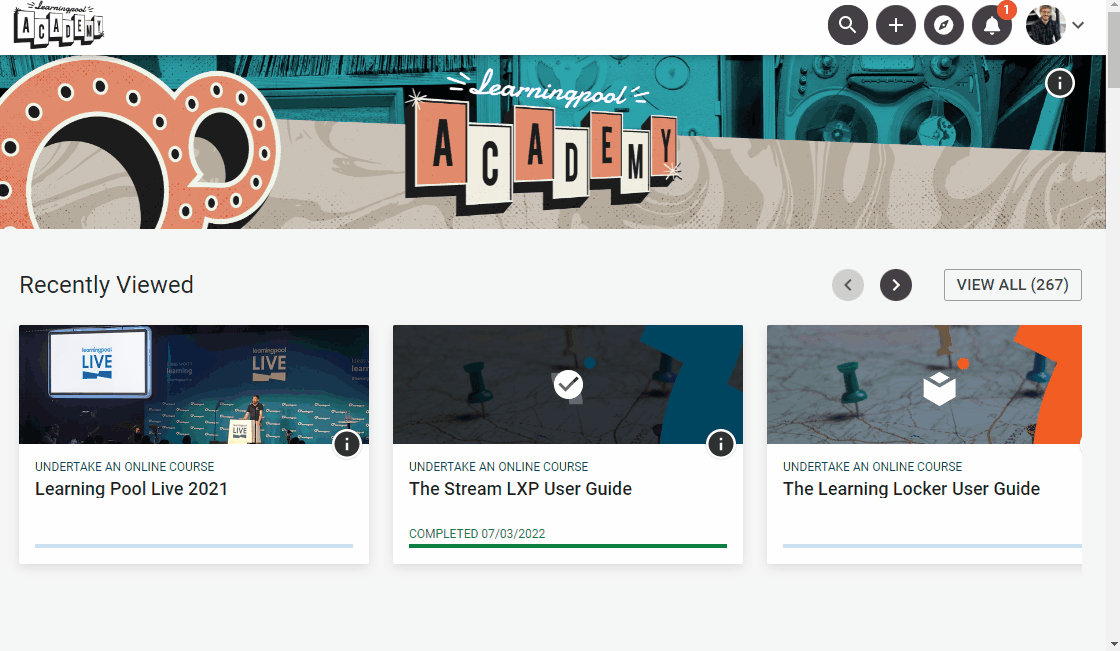Click the Learning Pool Live 2021 thumbnail image

tap(194, 384)
